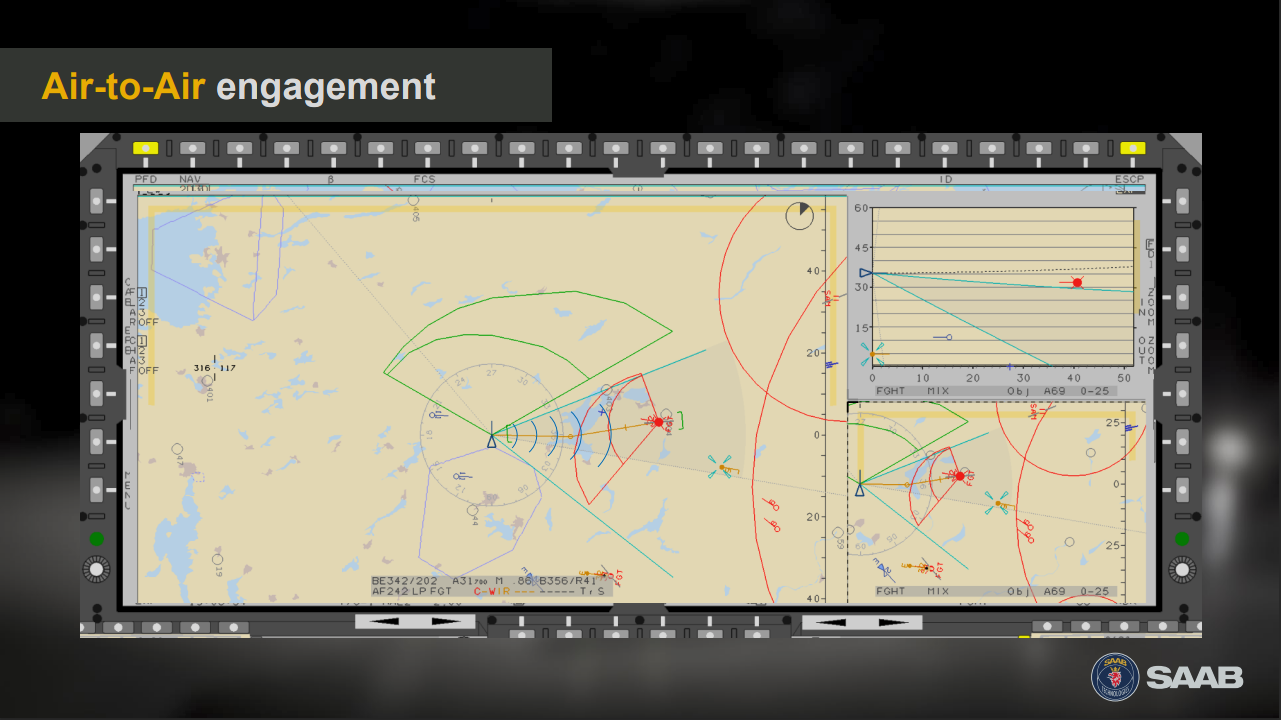Screen dimensions: 1281x720
Task: Turn the rotary knob on right bezel
Action: (x=1182, y=570)
